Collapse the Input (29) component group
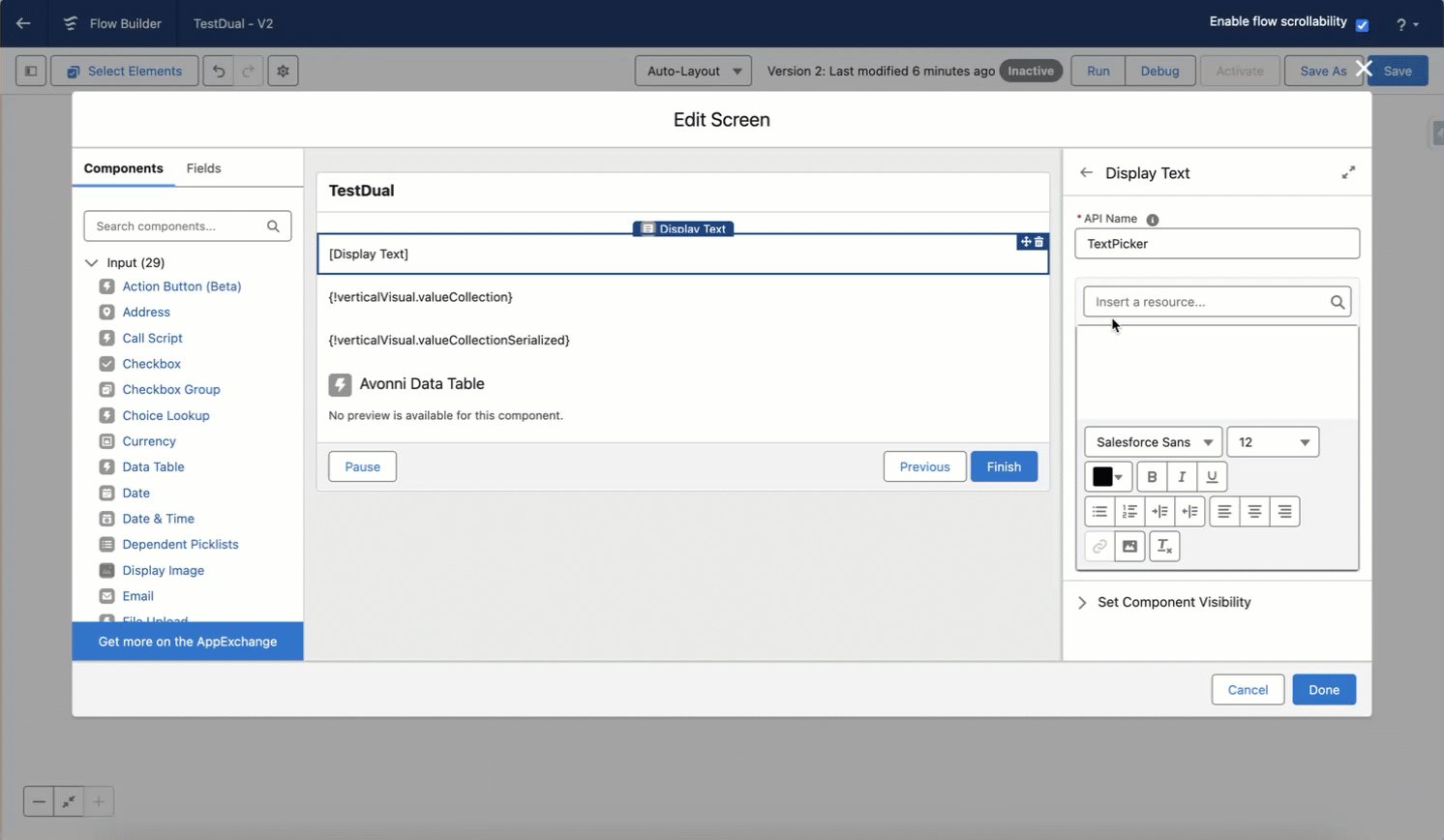Screen dimensions: 1444x840 tap(92, 262)
